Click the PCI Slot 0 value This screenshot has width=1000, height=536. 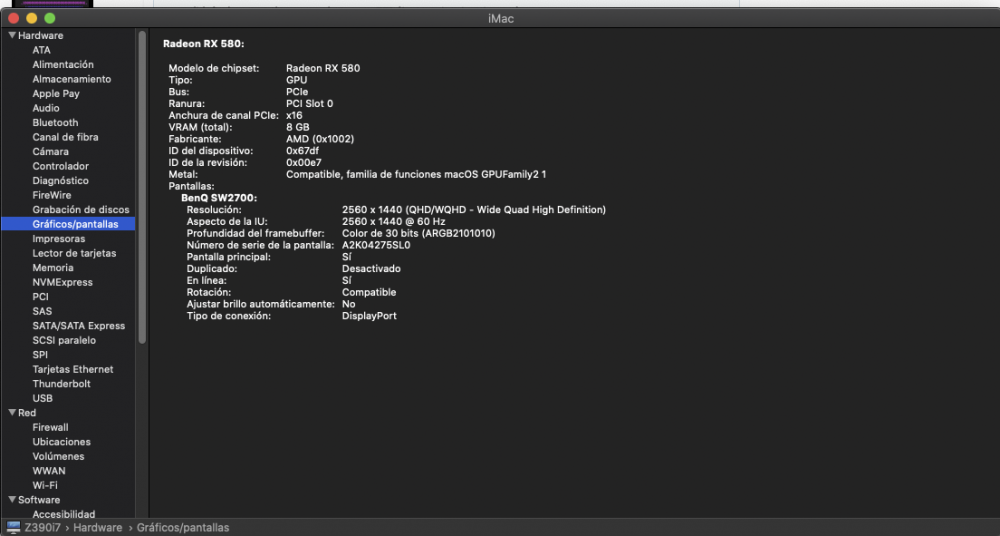coord(309,103)
